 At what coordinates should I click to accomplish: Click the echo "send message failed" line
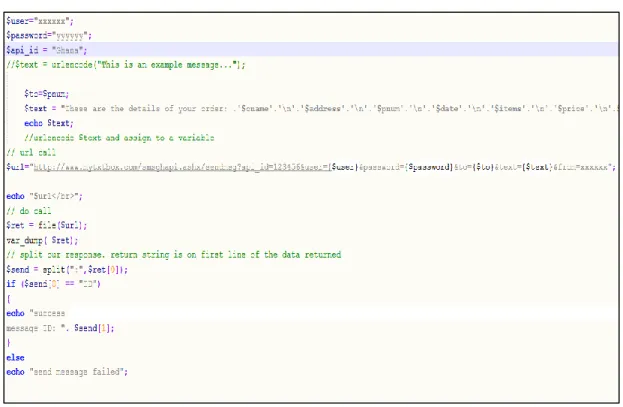click(67, 372)
